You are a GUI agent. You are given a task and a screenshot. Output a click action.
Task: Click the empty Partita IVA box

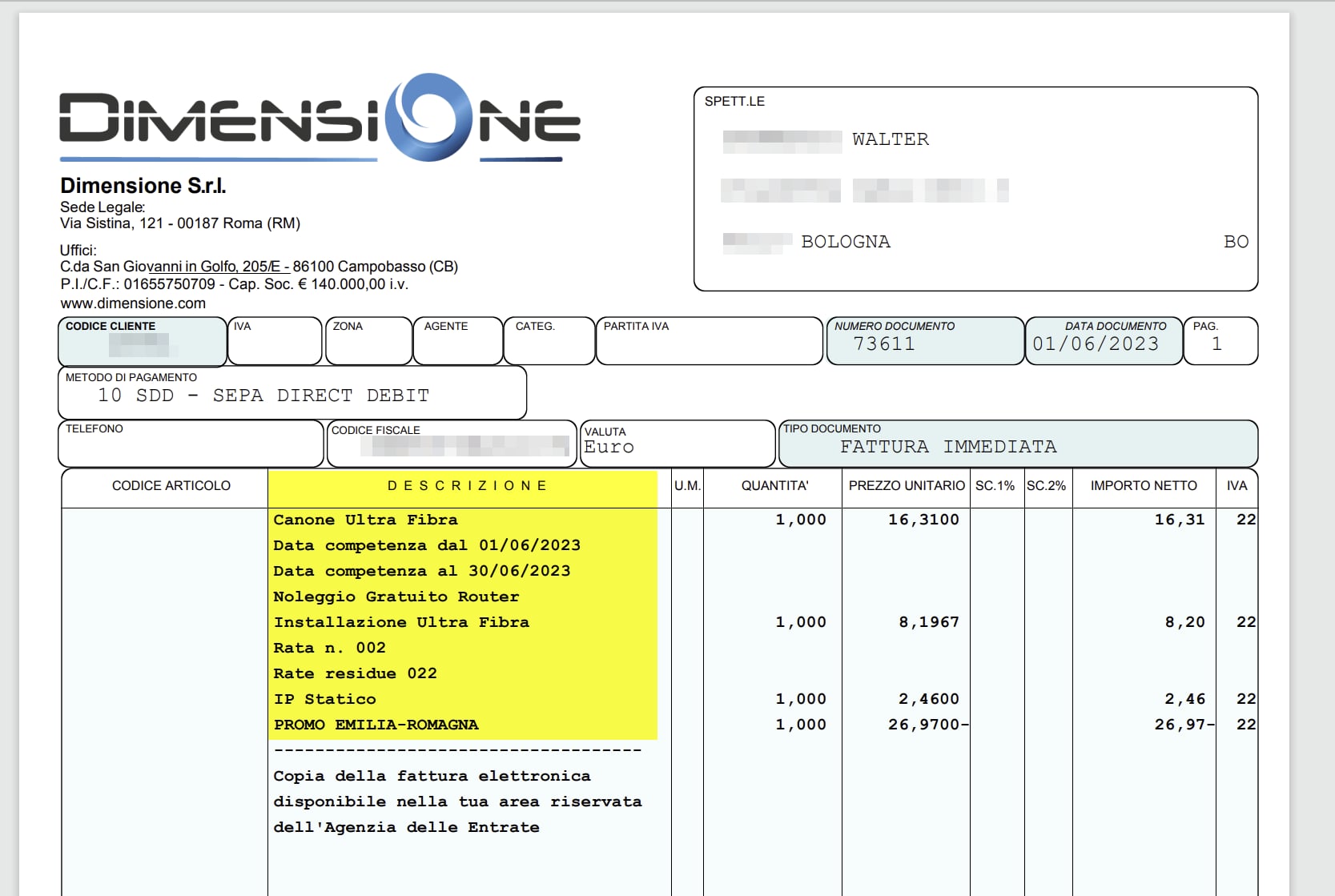[x=709, y=346]
